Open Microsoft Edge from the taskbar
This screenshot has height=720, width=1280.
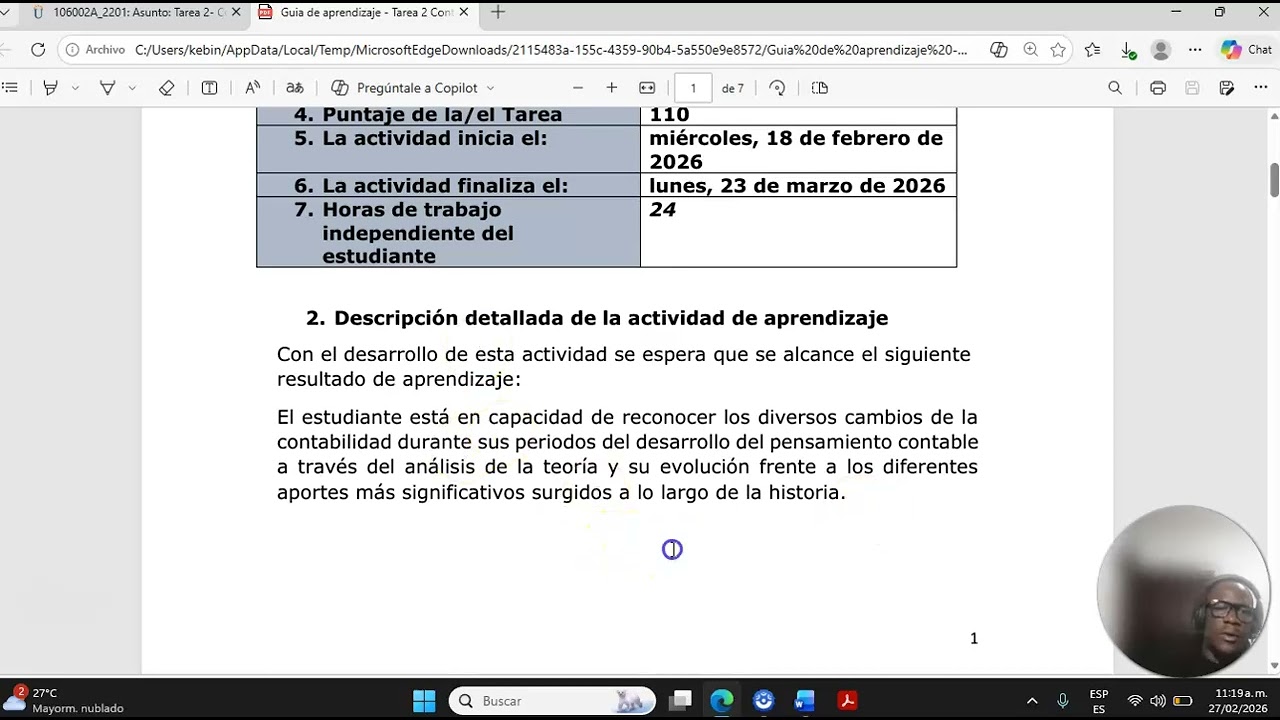[x=721, y=701]
